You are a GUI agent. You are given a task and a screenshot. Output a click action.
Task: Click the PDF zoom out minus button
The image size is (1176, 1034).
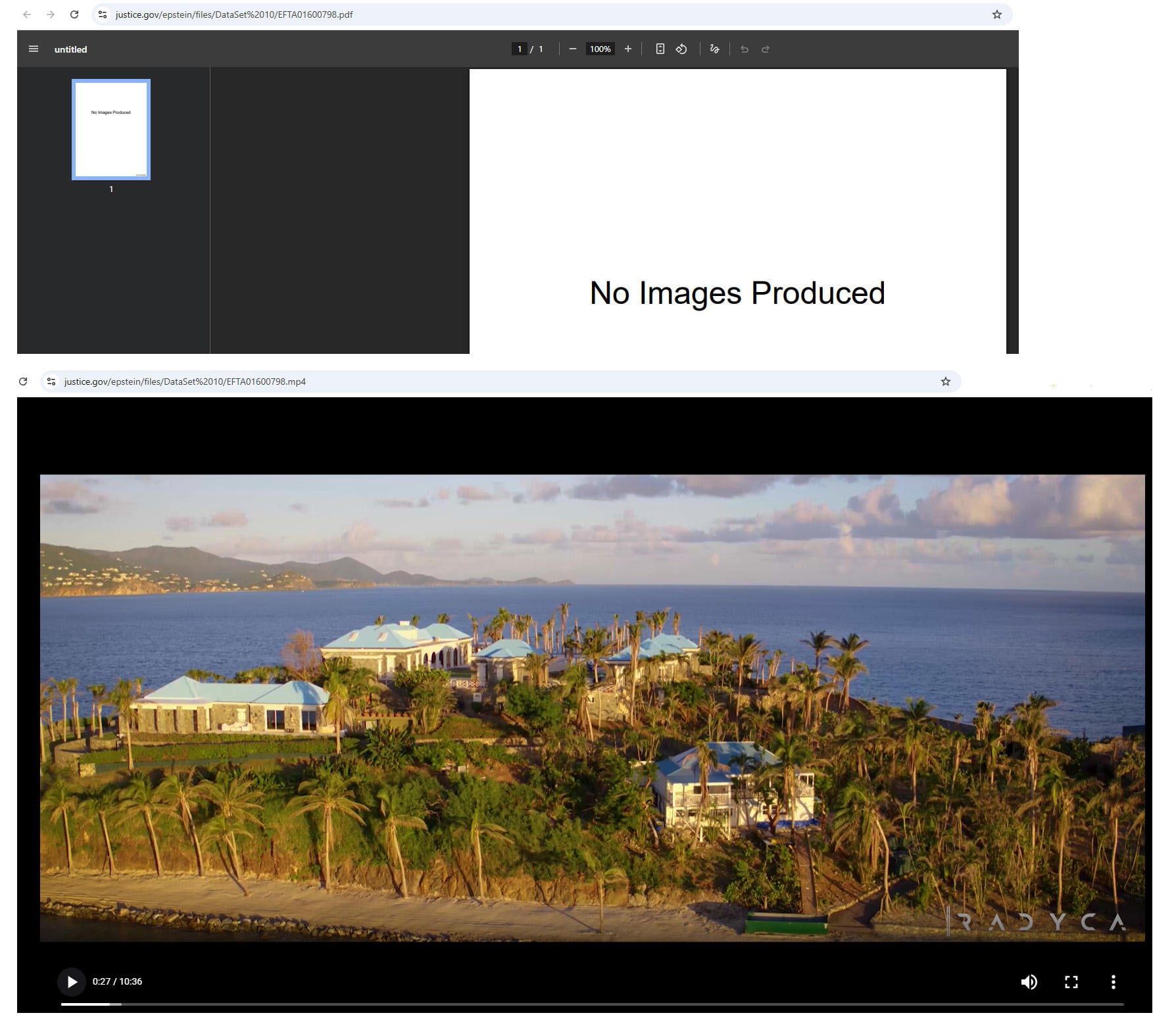[572, 49]
